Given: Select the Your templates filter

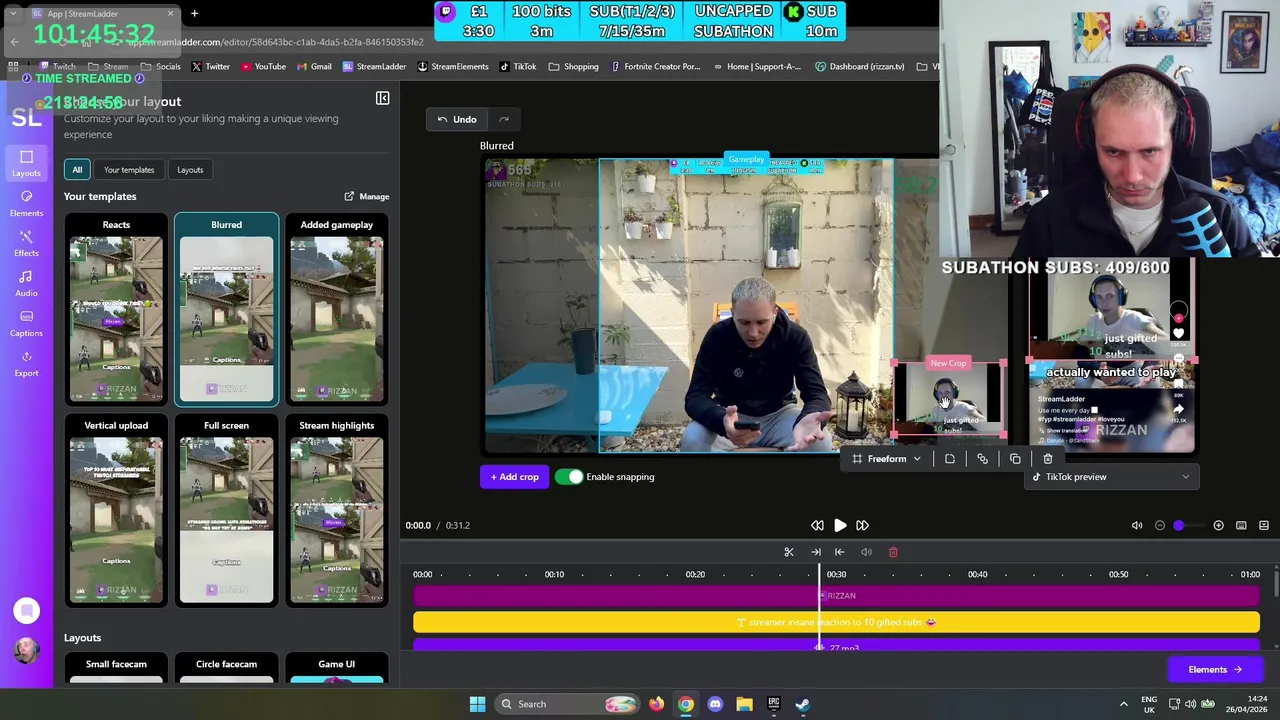Looking at the screenshot, I should [x=129, y=170].
